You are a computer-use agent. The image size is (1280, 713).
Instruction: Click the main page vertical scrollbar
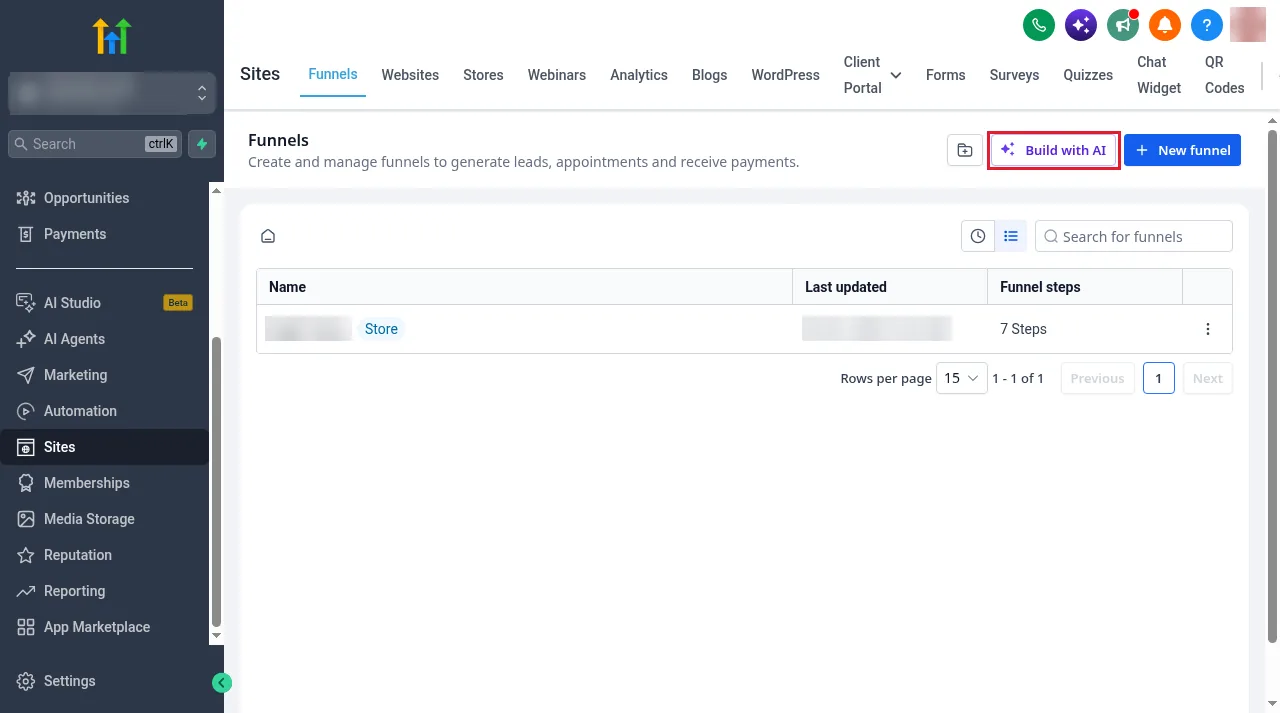[1273, 388]
